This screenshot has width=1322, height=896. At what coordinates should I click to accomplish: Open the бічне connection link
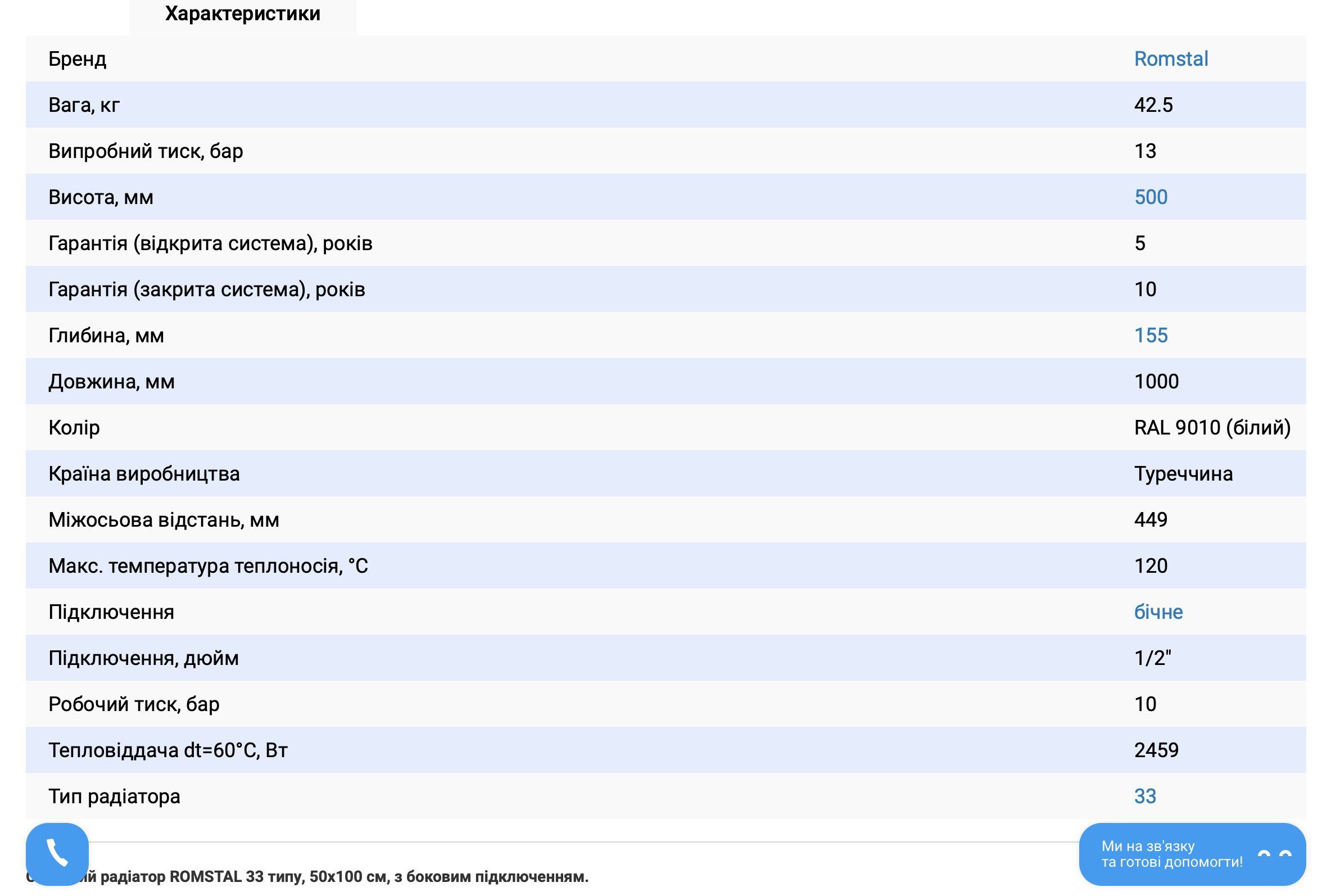pos(1158,612)
